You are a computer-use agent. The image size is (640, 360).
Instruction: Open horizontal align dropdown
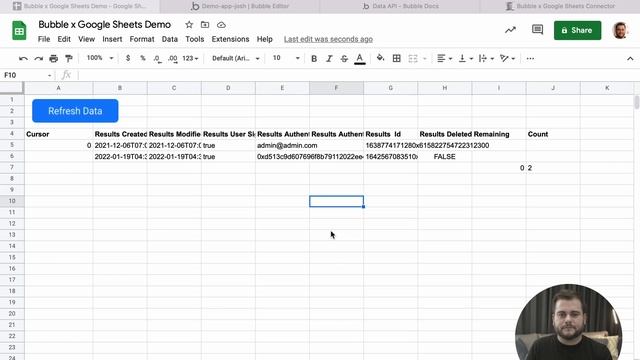point(444,58)
